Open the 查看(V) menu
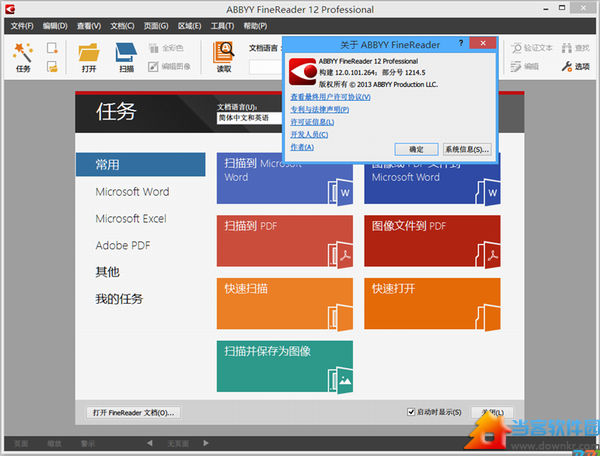The height and width of the screenshot is (456, 600). (x=89, y=26)
